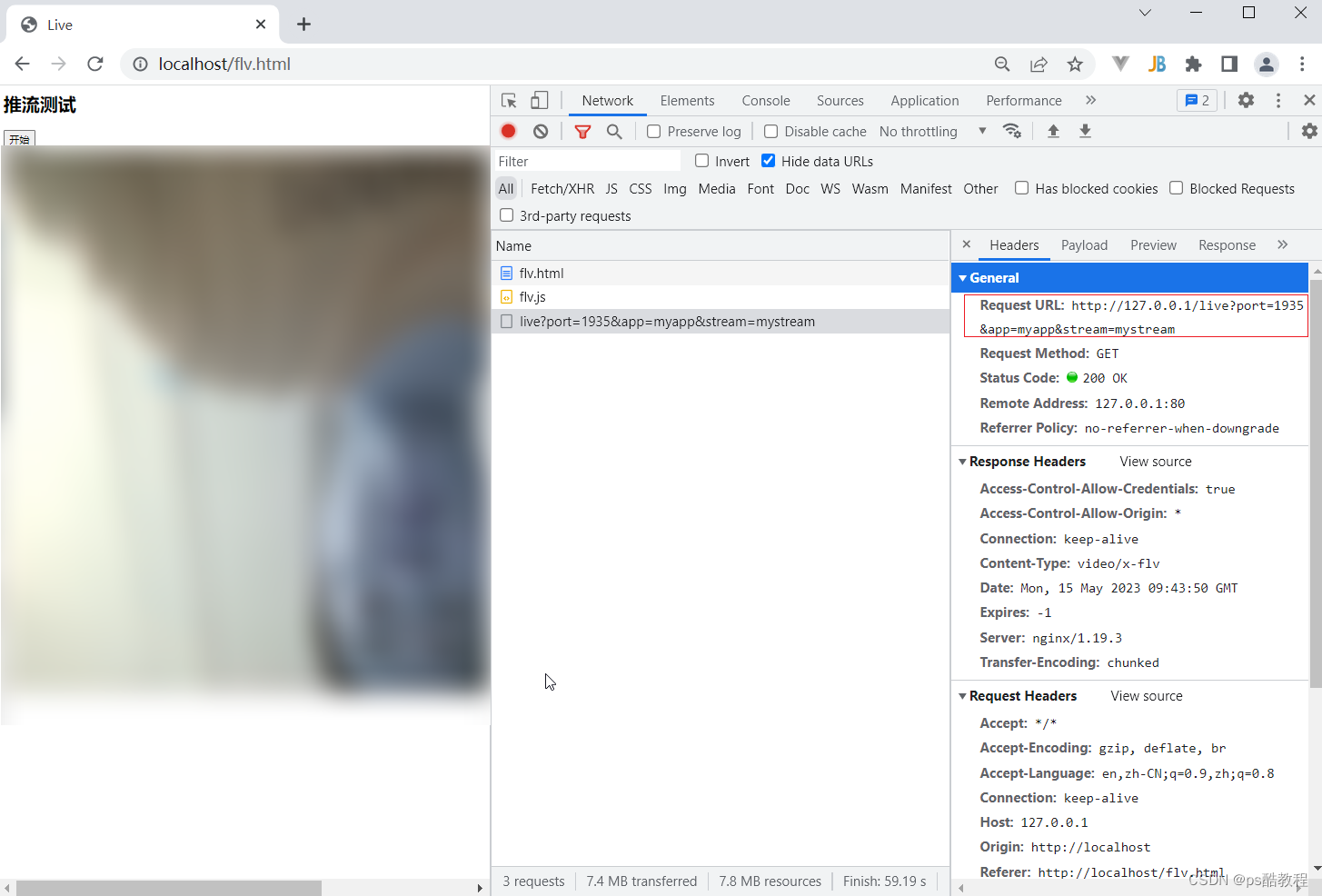The height and width of the screenshot is (896, 1322).
Task: Select the flv.html request row
Action: click(721, 273)
